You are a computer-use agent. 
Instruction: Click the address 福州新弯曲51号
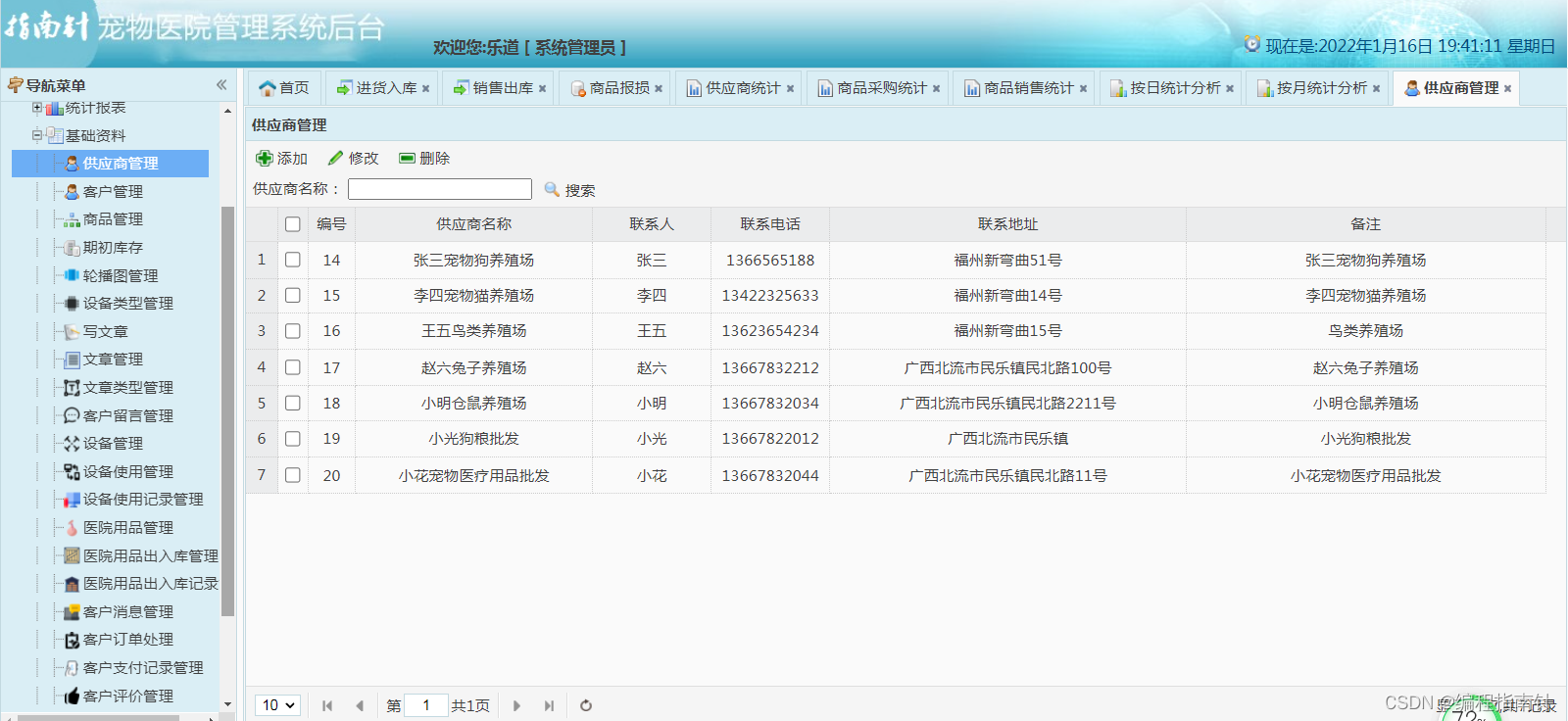coord(1007,261)
